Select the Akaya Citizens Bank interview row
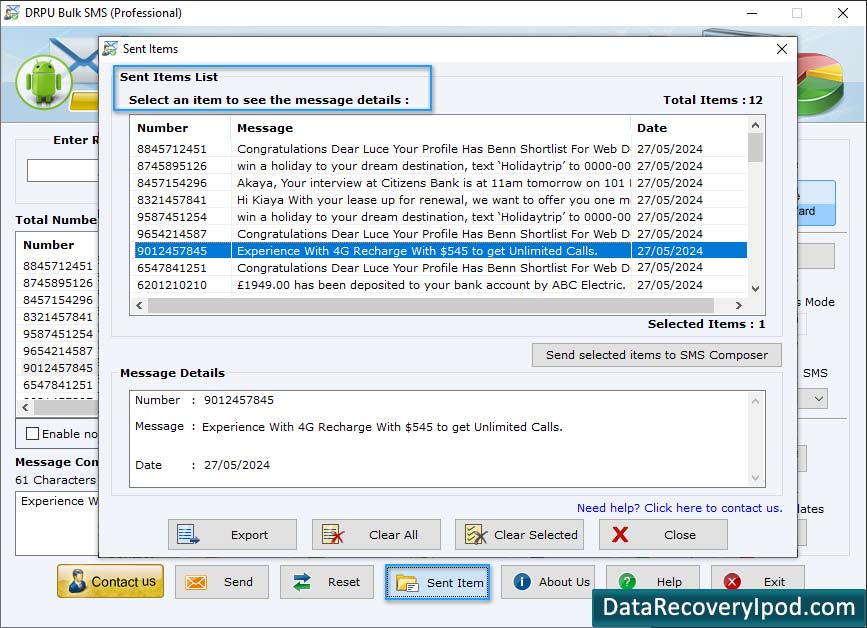This screenshot has width=867, height=628. click(x=441, y=183)
